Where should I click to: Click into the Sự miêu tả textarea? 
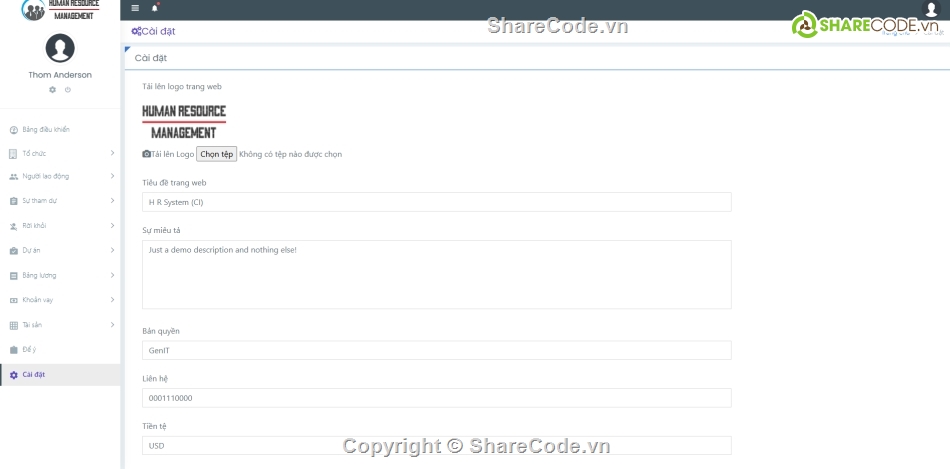[436, 274]
